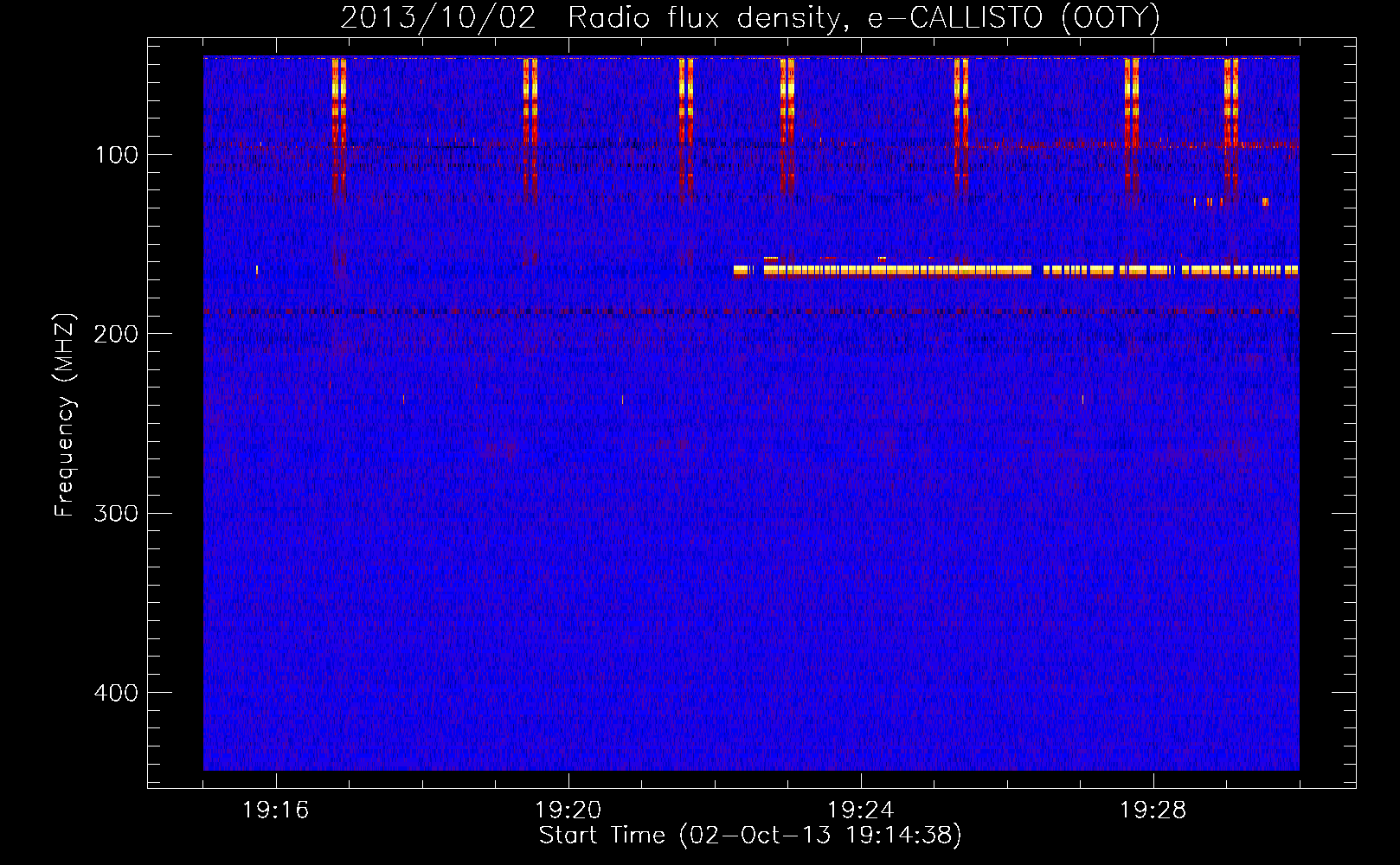Click the 400 frequency tick label

tap(116, 693)
